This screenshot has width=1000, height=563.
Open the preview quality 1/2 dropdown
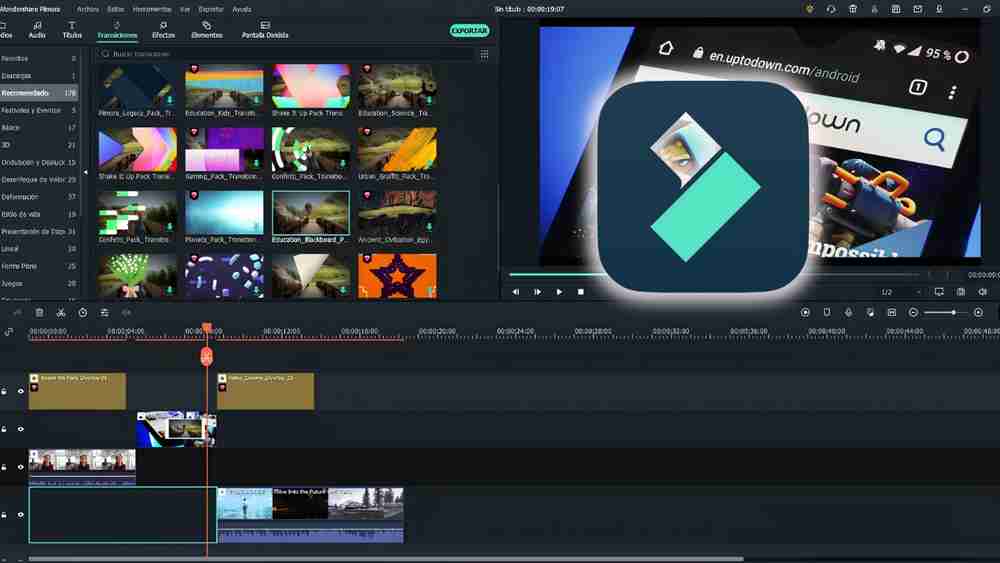click(901, 291)
